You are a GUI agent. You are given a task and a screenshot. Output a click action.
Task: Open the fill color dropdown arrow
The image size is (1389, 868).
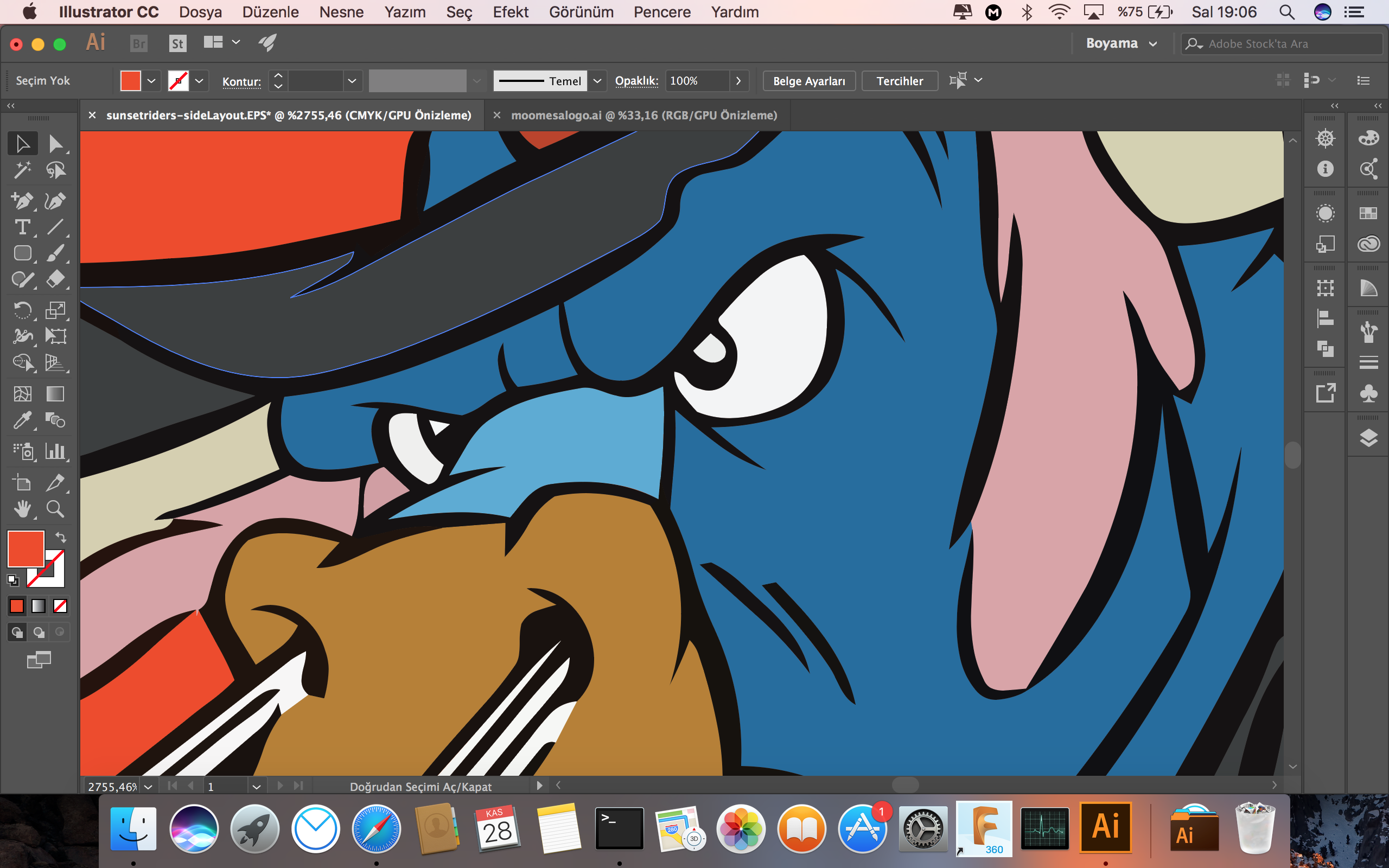pos(151,81)
